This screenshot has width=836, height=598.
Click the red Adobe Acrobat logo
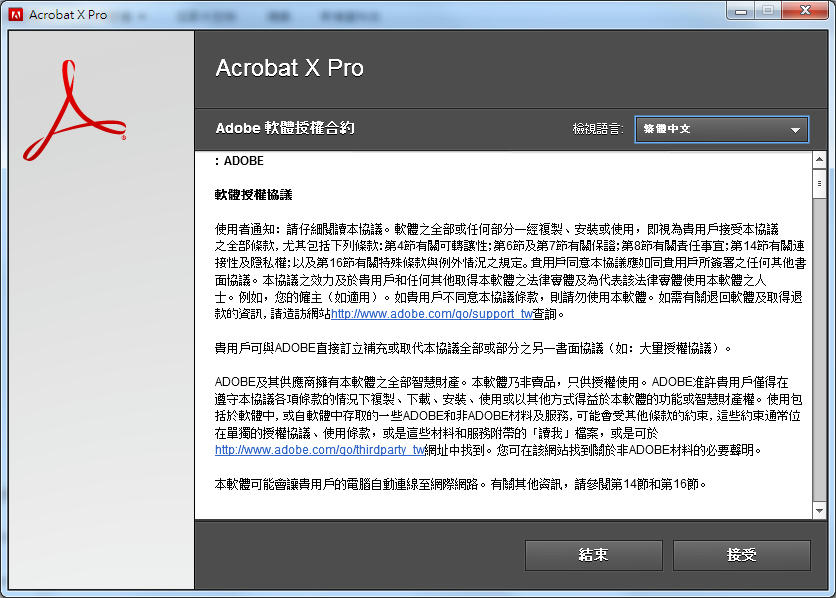coord(74,110)
